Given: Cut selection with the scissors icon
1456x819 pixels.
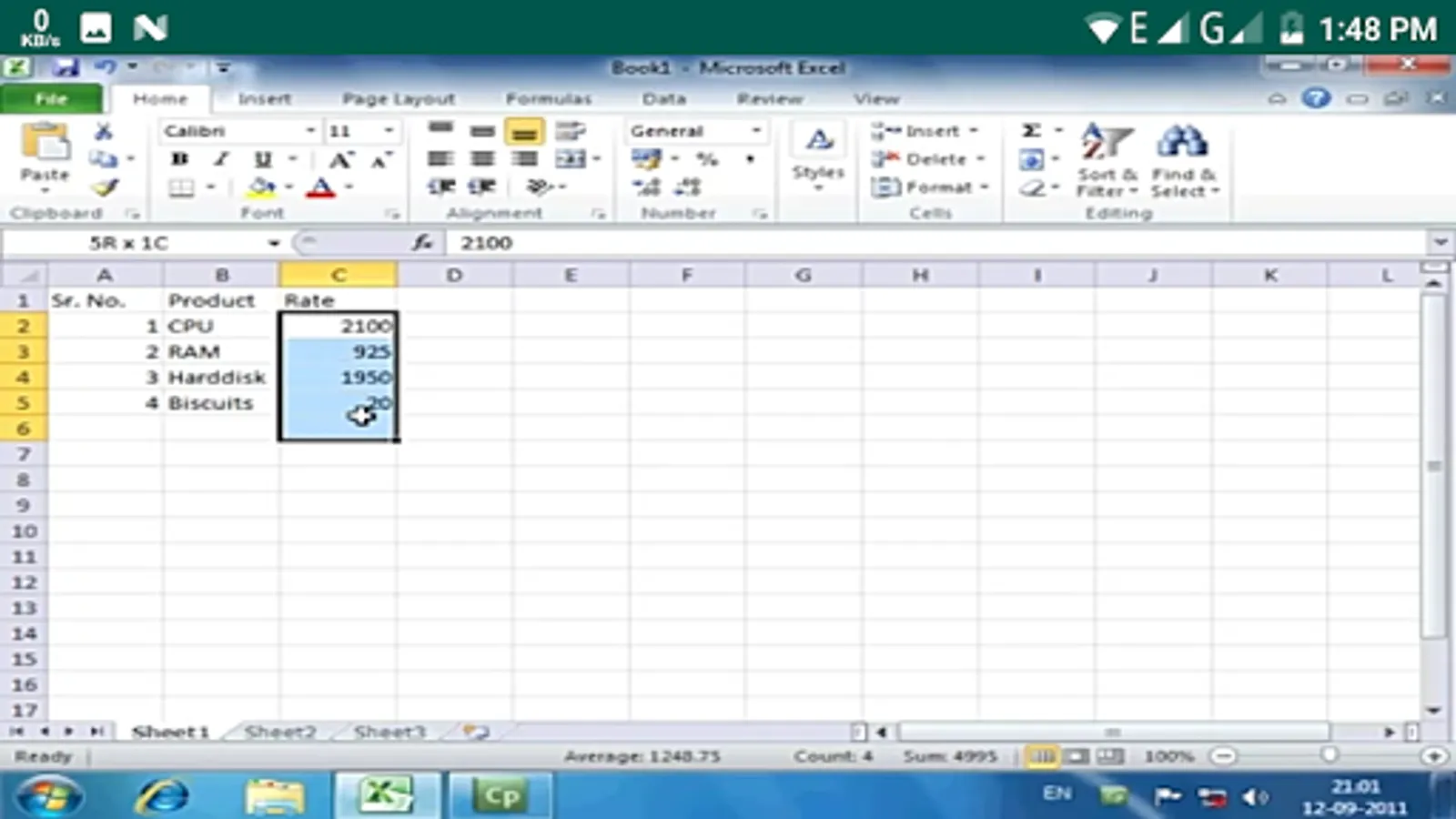Looking at the screenshot, I should [104, 132].
